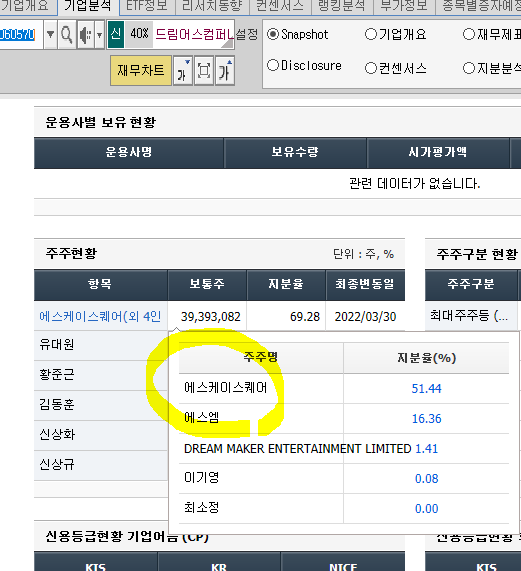The image size is (521, 571).
Task: Click the 0.08 percentage value
Action: coord(426,479)
